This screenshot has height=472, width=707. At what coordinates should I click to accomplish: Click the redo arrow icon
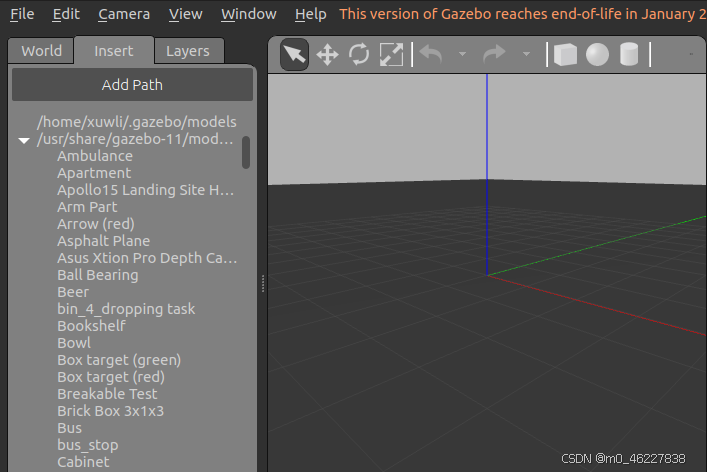point(495,55)
